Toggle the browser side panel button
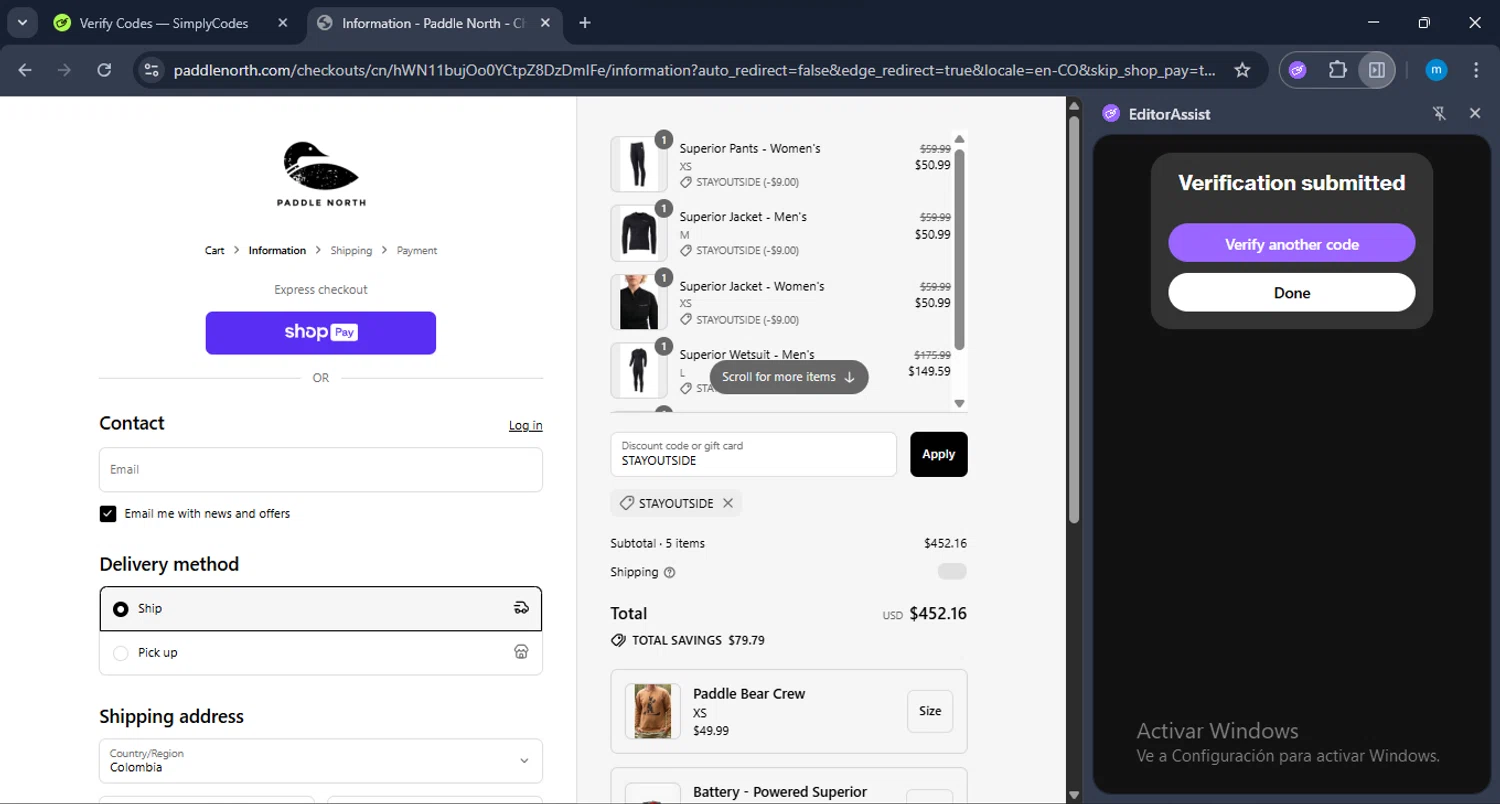 [1377, 70]
